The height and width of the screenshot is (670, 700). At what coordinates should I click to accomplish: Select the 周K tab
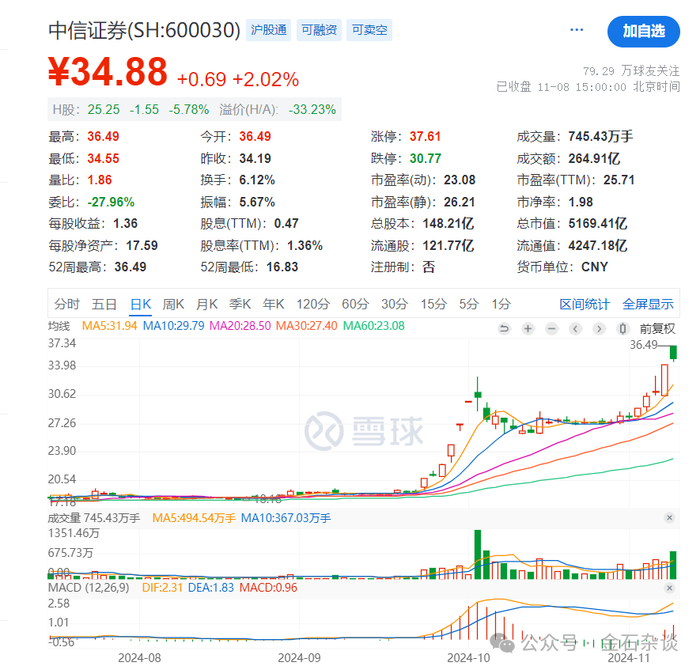tap(173, 304)
